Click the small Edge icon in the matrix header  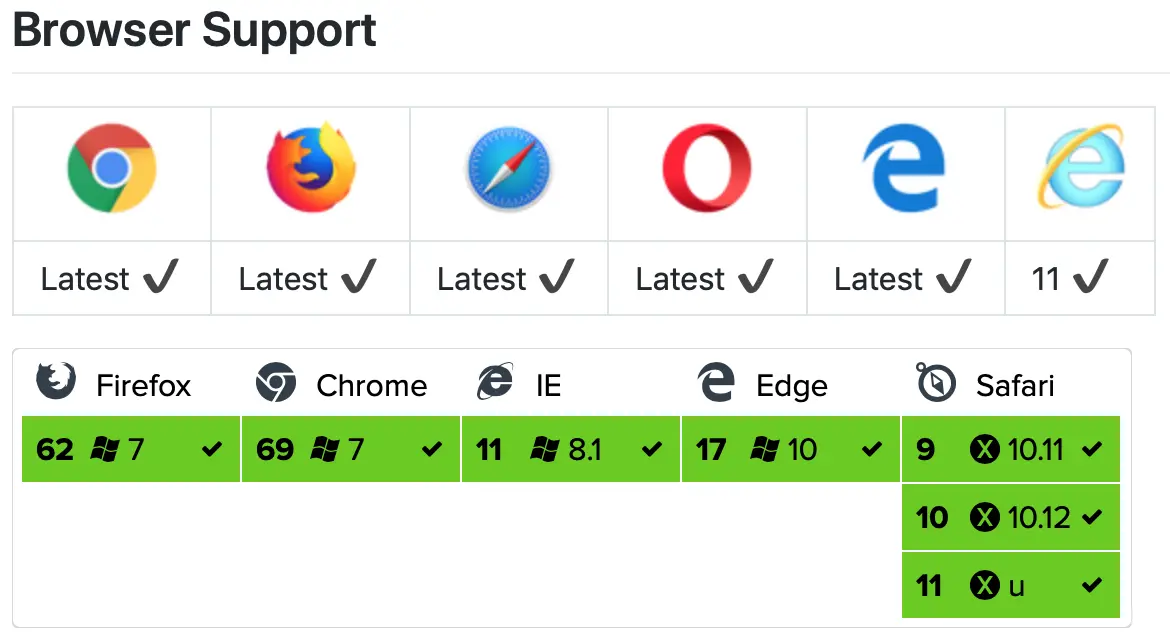[715, 383]
